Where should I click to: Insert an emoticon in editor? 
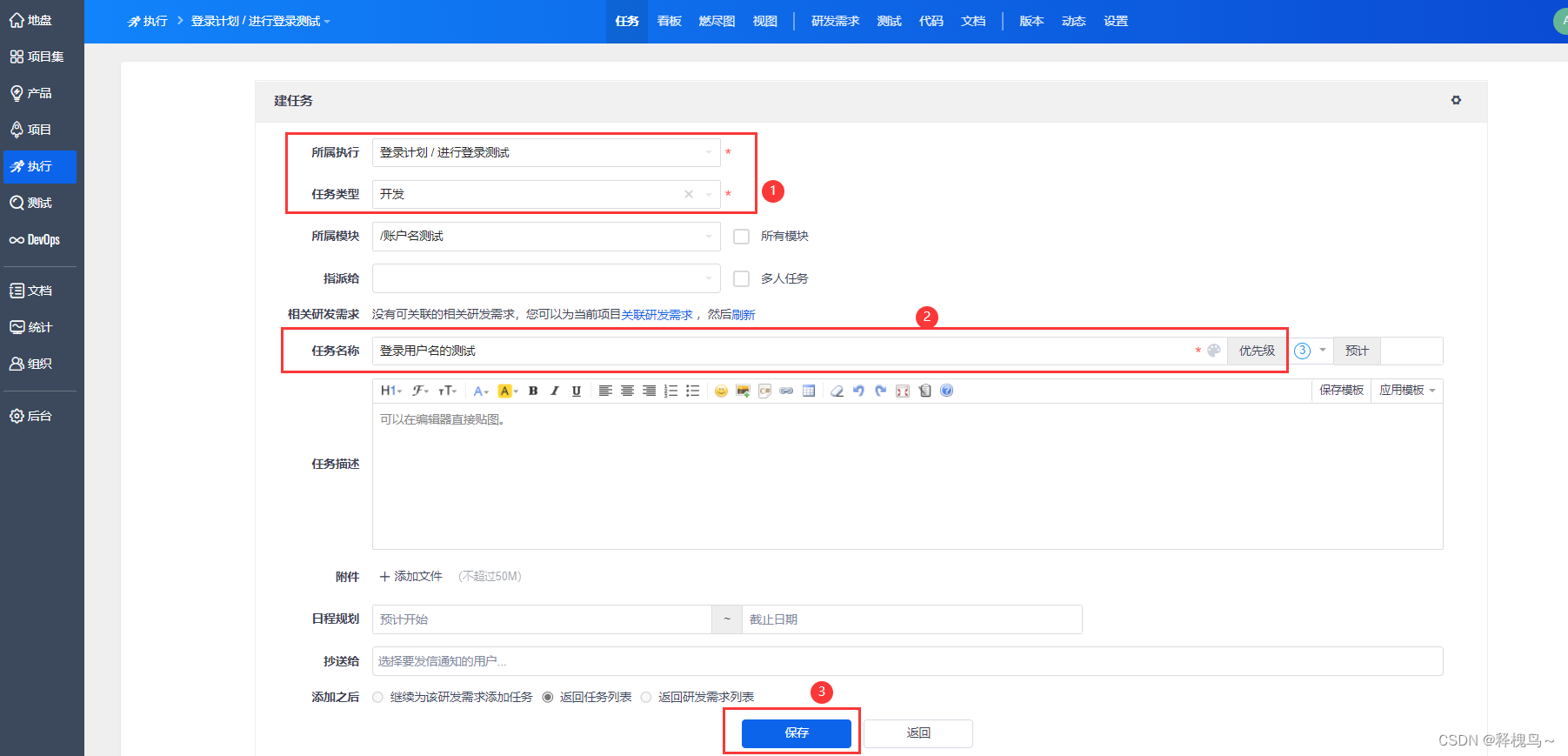click(x=721, y=391)
